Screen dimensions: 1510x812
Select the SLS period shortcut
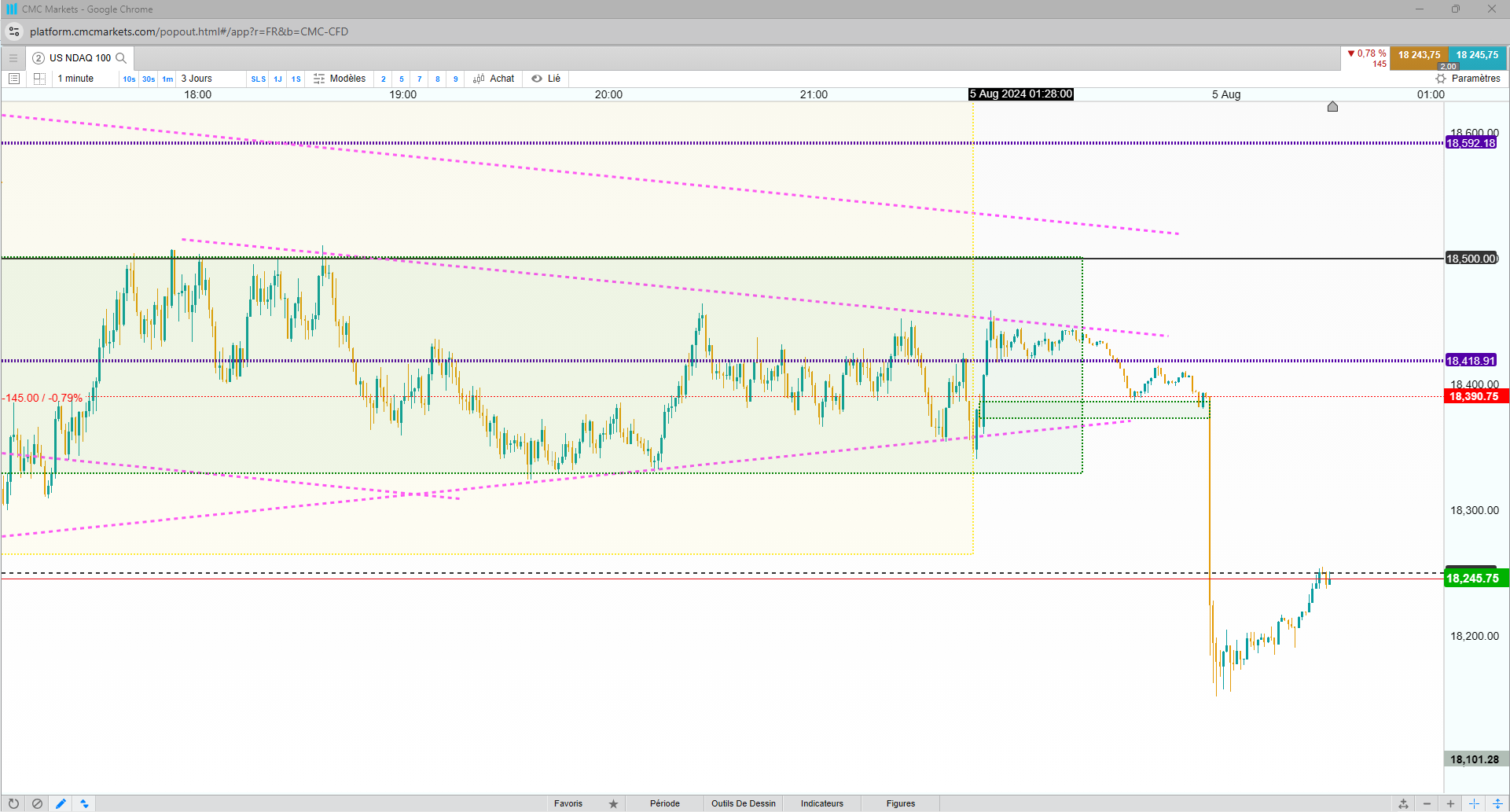[x=259, y=79]
